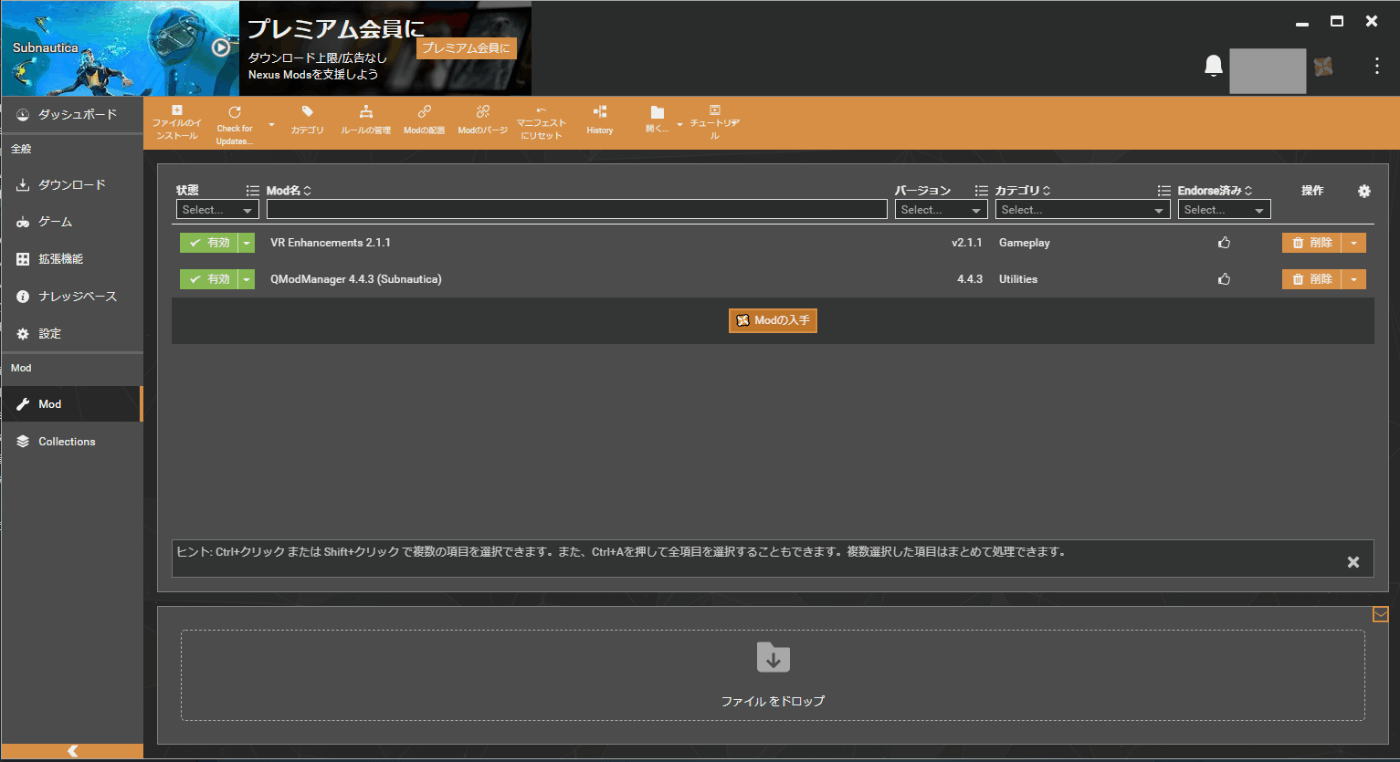Toggle 有効 status for QModManager
1400x762 pixels.
pyautogui.click(x=208, y=279)
